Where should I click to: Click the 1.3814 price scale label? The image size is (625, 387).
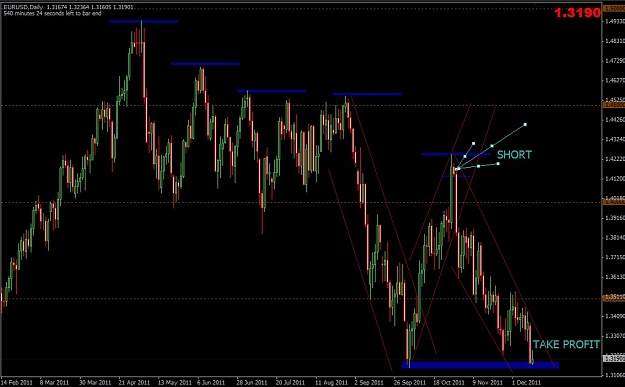(x=615, y=238)
